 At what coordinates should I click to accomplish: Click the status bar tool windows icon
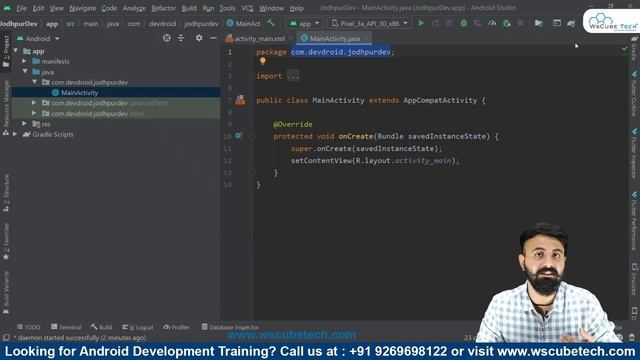pyautogui.click(x=6, y=337)
